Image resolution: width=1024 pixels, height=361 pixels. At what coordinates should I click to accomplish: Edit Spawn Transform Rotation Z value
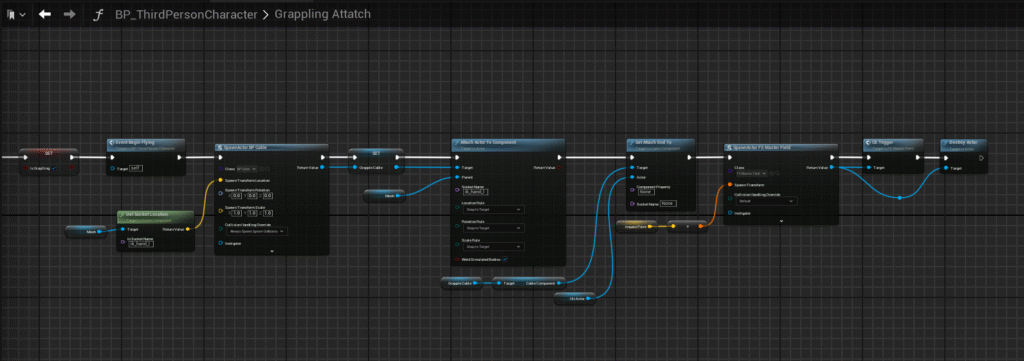[267, 195]
